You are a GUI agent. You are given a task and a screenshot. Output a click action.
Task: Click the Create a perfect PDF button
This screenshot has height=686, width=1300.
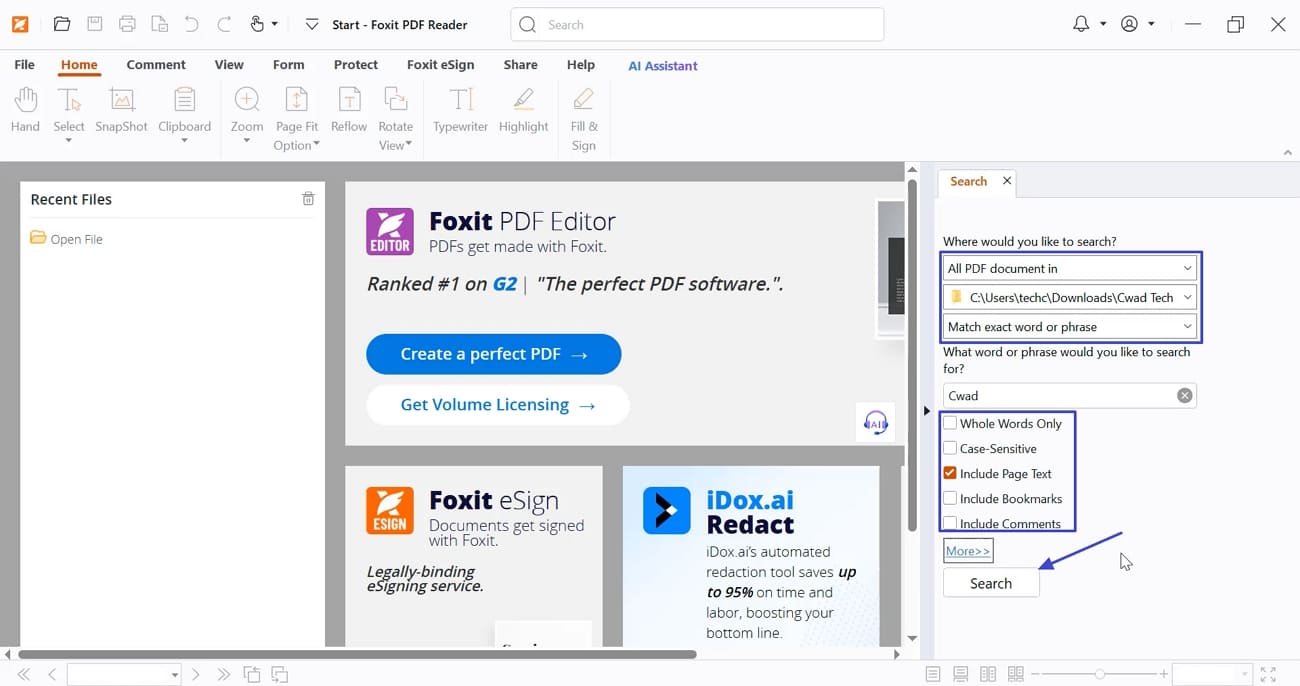[493, 354]
